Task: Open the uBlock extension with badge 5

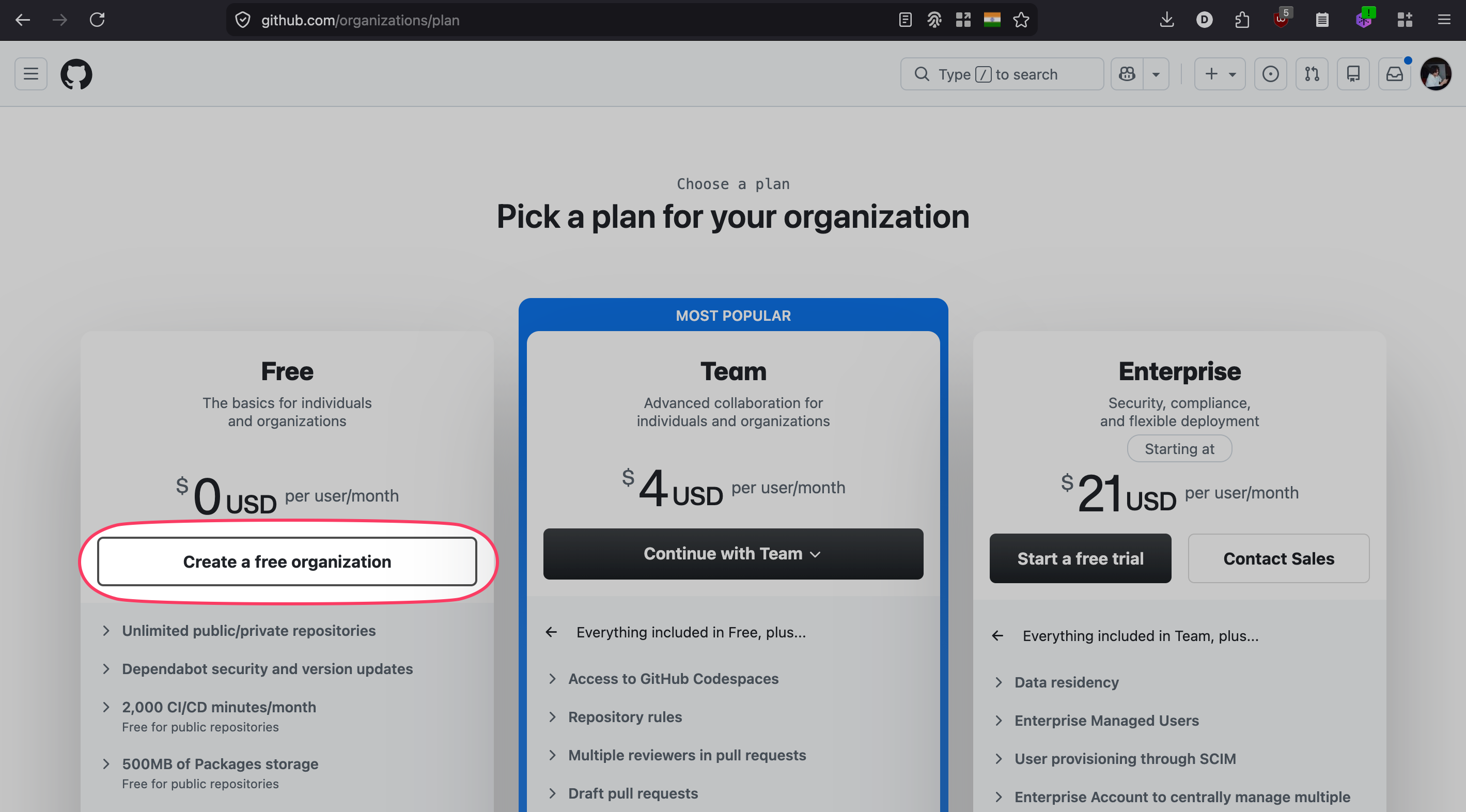Action: point(1282,19)
